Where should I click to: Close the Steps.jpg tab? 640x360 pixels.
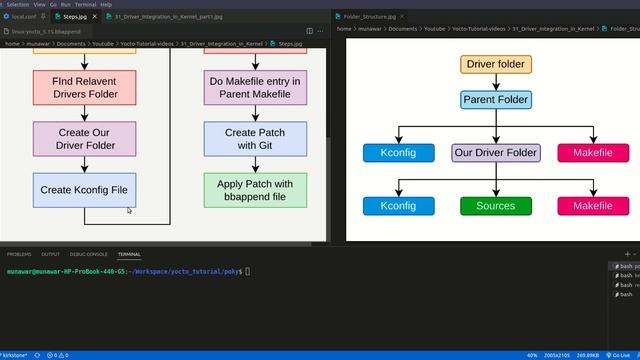pos(95,16)
